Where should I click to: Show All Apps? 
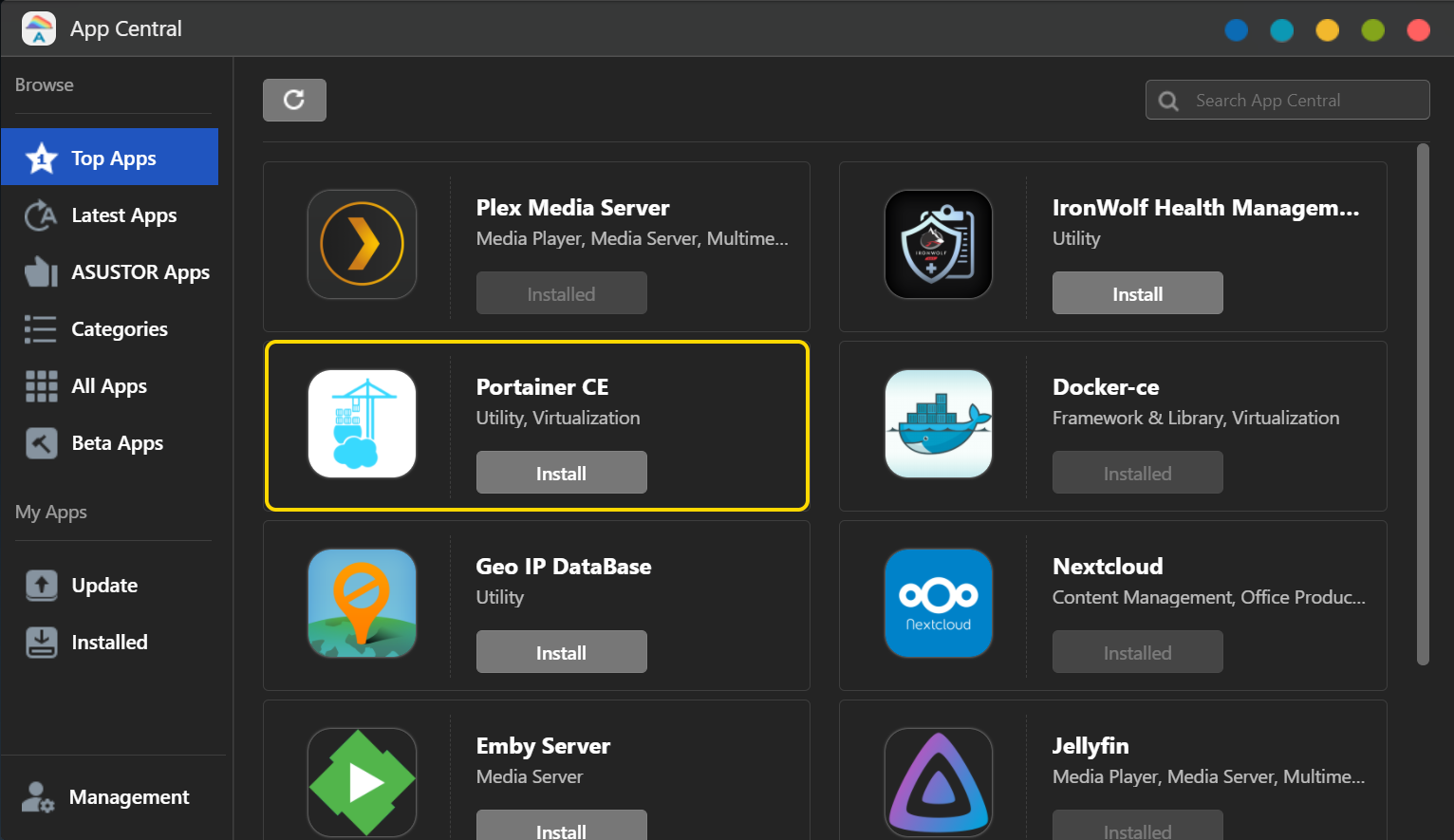click(x=110, y=386)
